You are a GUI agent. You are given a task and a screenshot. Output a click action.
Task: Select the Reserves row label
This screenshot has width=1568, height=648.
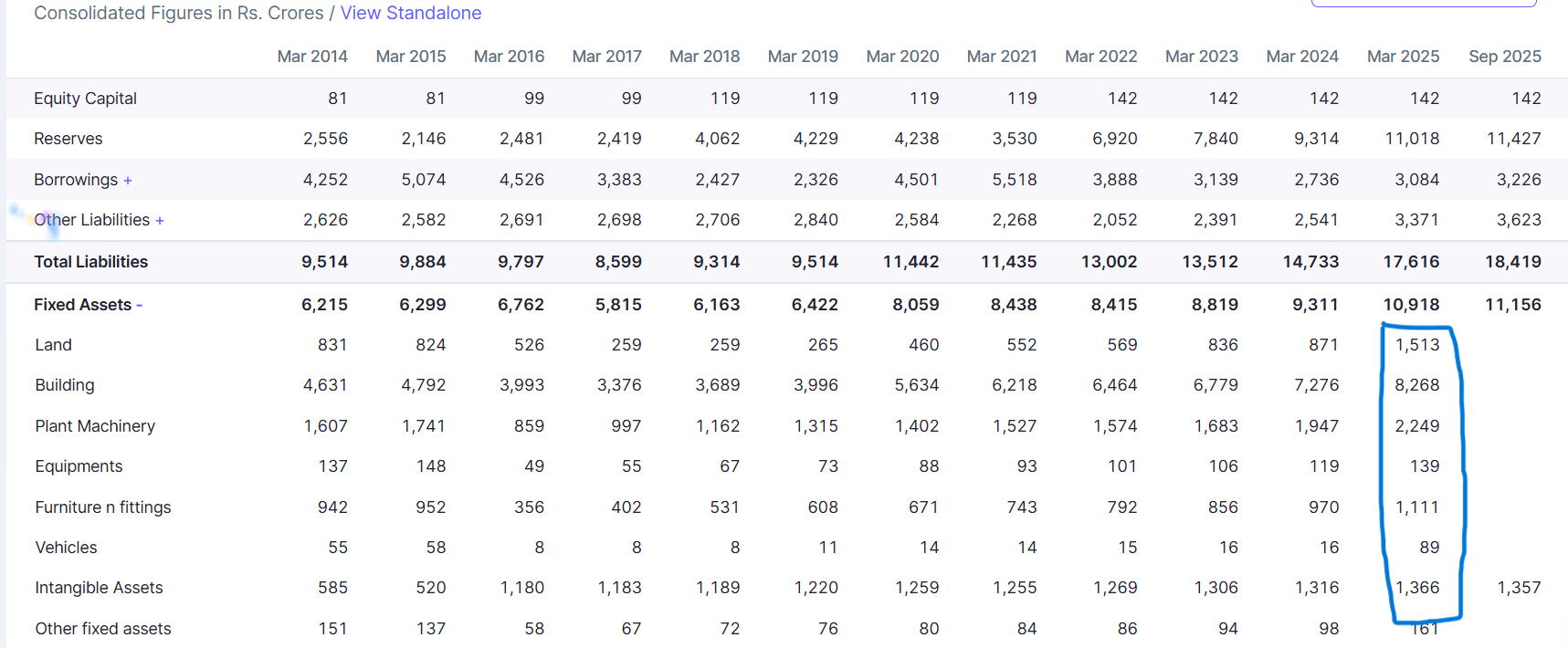click(x=68, y=139)
